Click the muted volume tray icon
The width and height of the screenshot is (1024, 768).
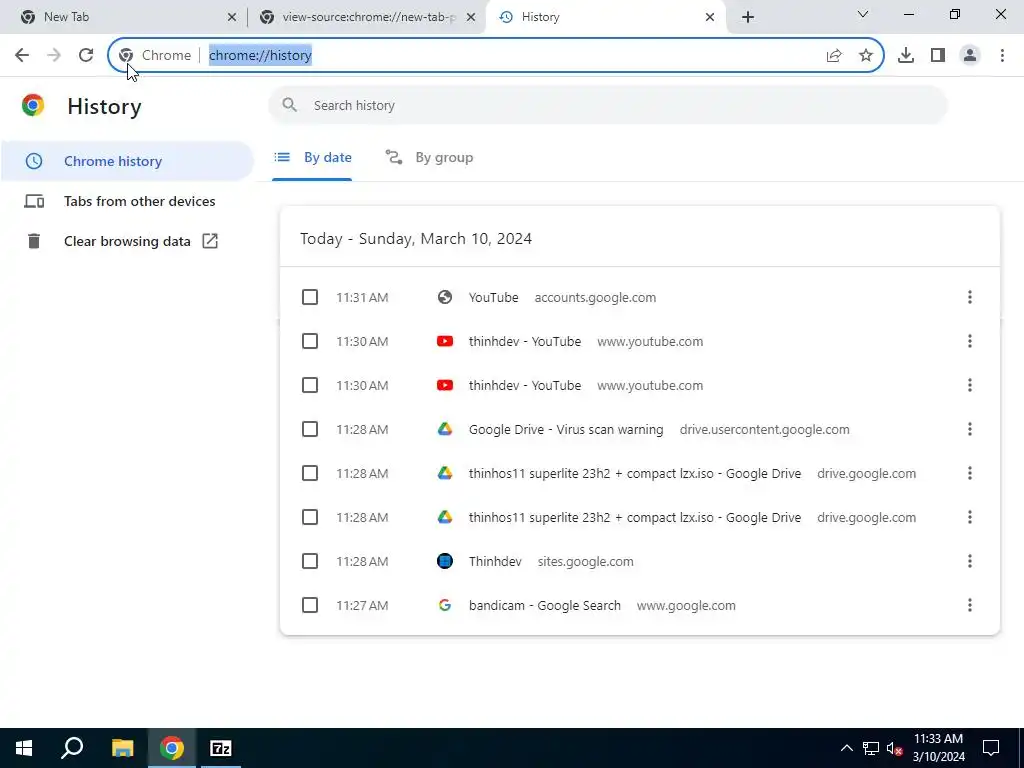[x=895, y=748]
